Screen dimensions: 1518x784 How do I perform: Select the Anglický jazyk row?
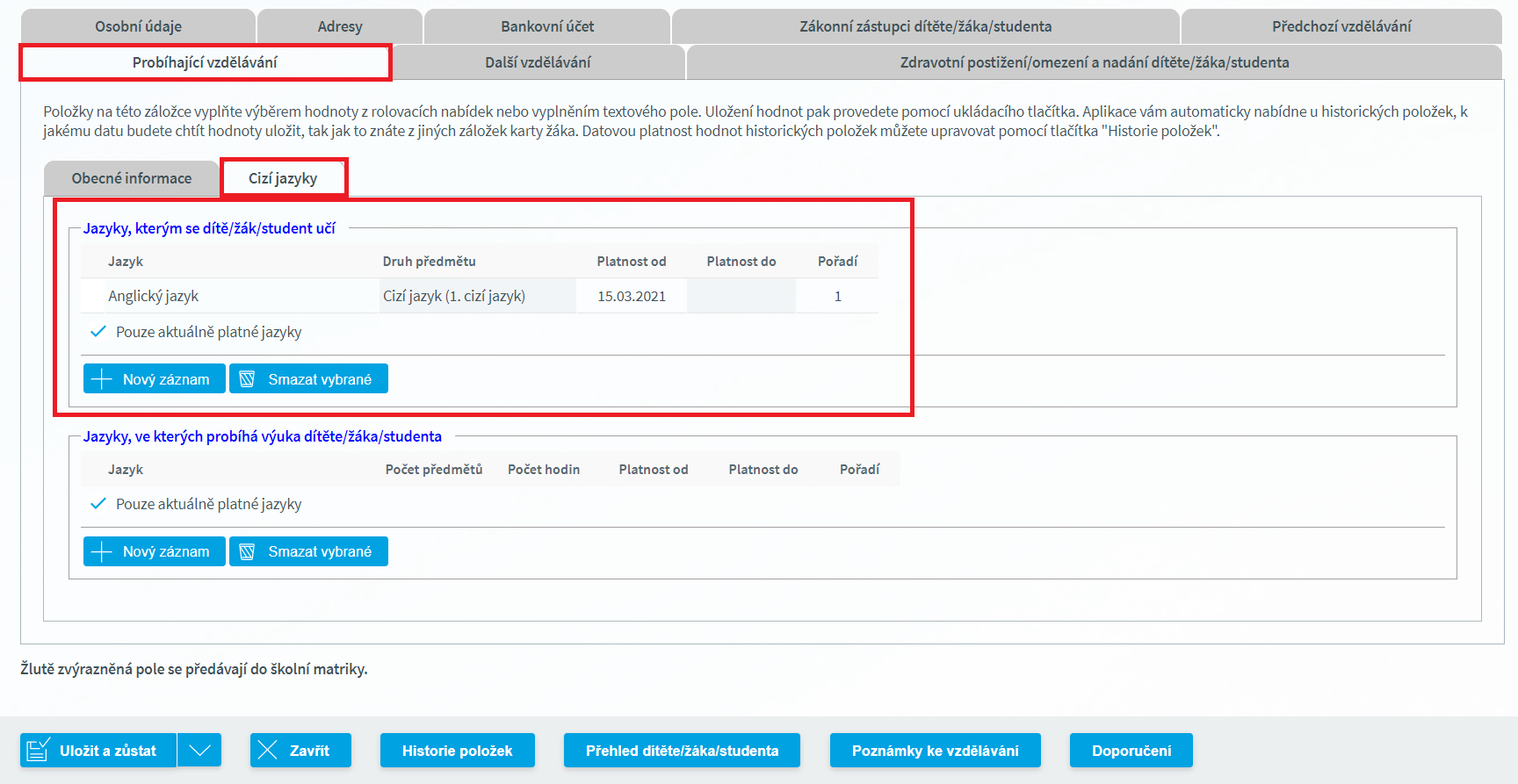pyautogui.click(x=480, y=296)
